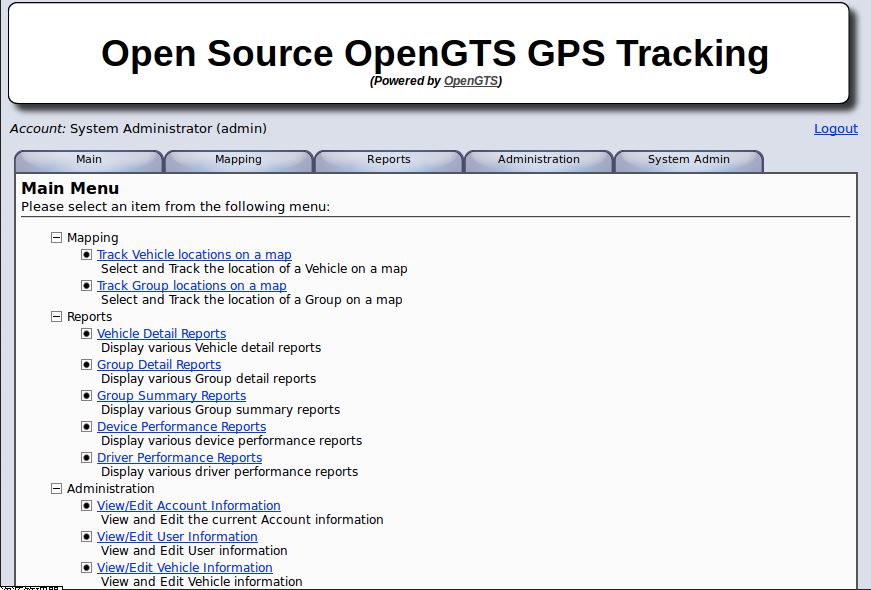
Task: Collapse the Administration section
Action: 56,489
